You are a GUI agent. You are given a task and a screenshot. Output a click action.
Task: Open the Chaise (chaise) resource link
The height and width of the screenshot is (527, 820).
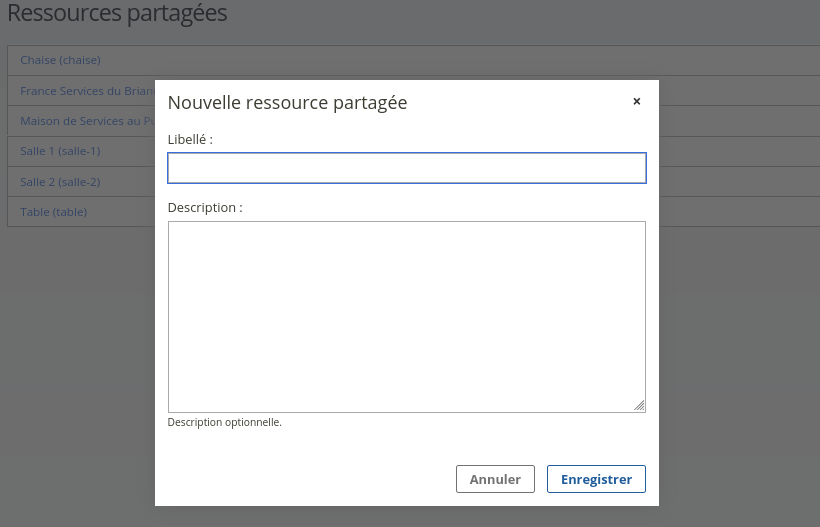(x=60, y=60)
